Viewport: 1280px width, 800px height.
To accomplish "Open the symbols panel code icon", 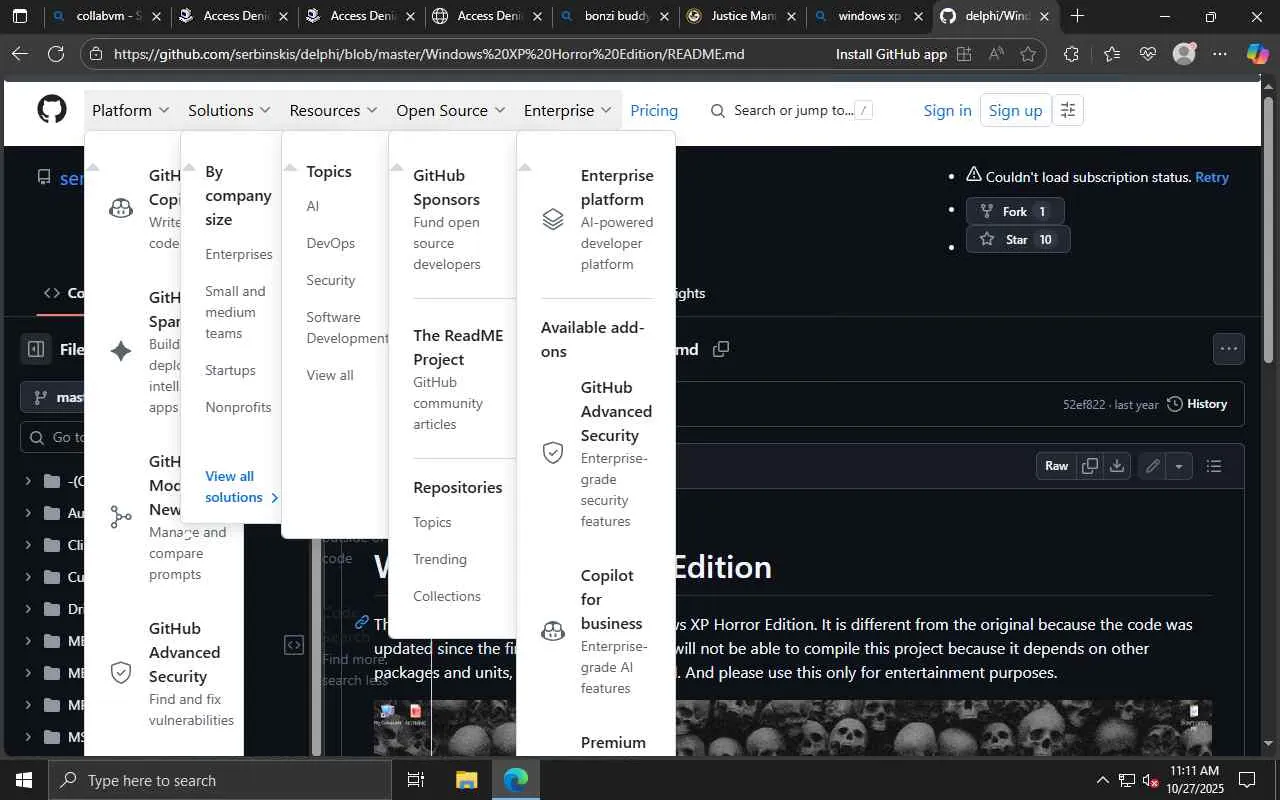I will click(x=294, y=645).
